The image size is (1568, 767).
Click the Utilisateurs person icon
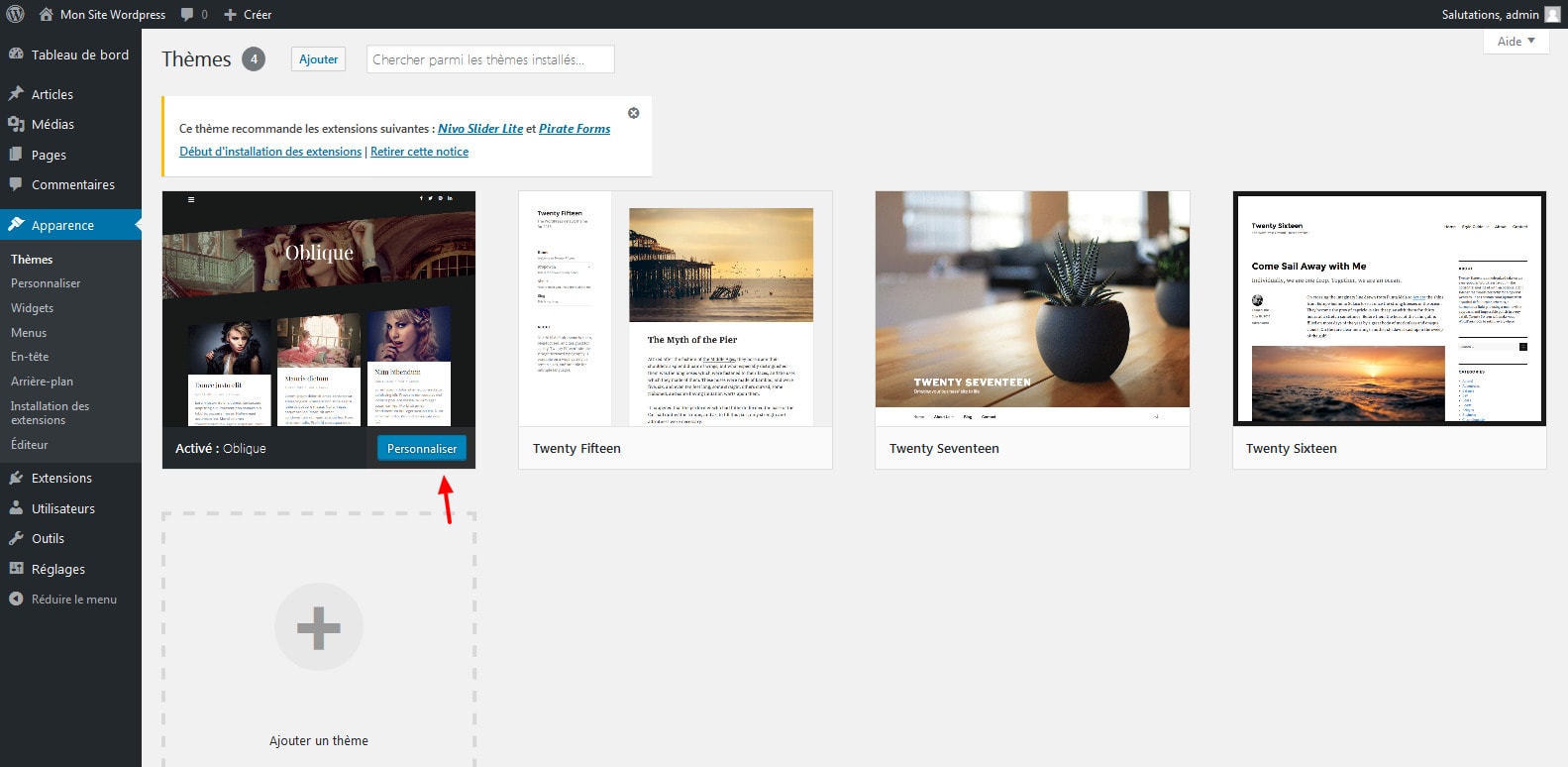tap(16, 508)
